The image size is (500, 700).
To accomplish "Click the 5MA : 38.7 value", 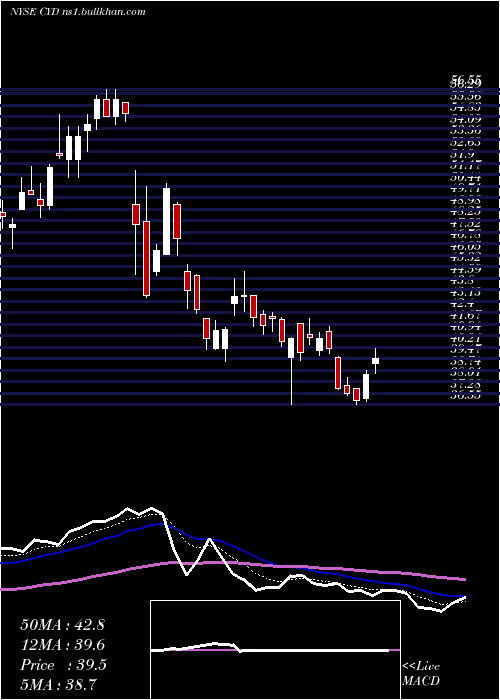I will [58, 684].
